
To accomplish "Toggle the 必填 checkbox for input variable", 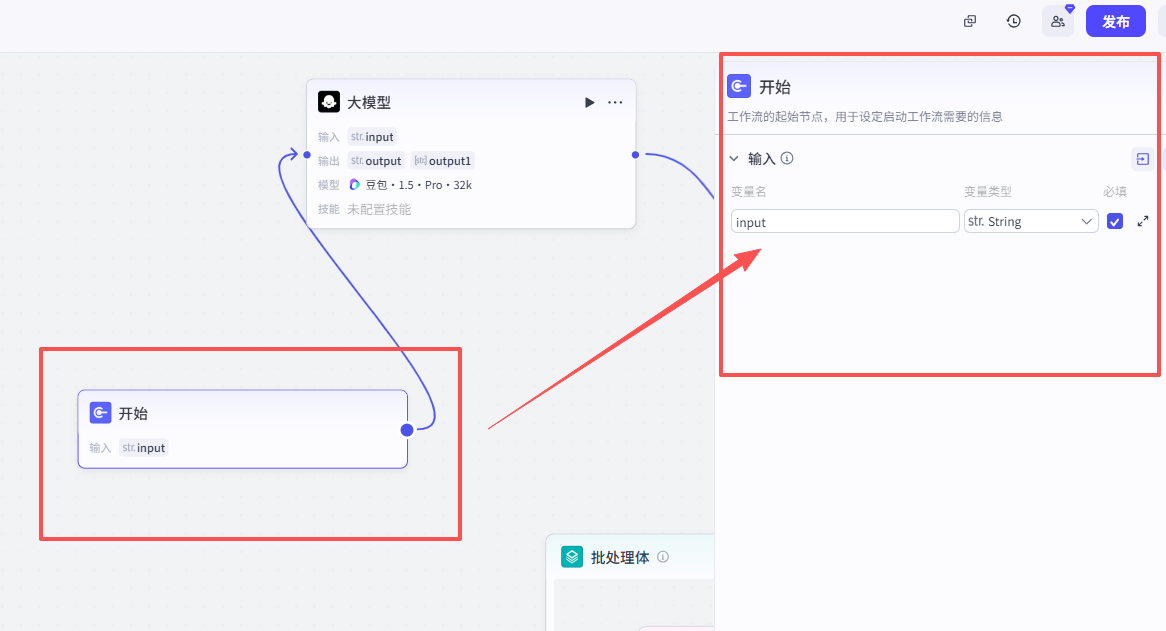I will click(x=1115, y=221).
